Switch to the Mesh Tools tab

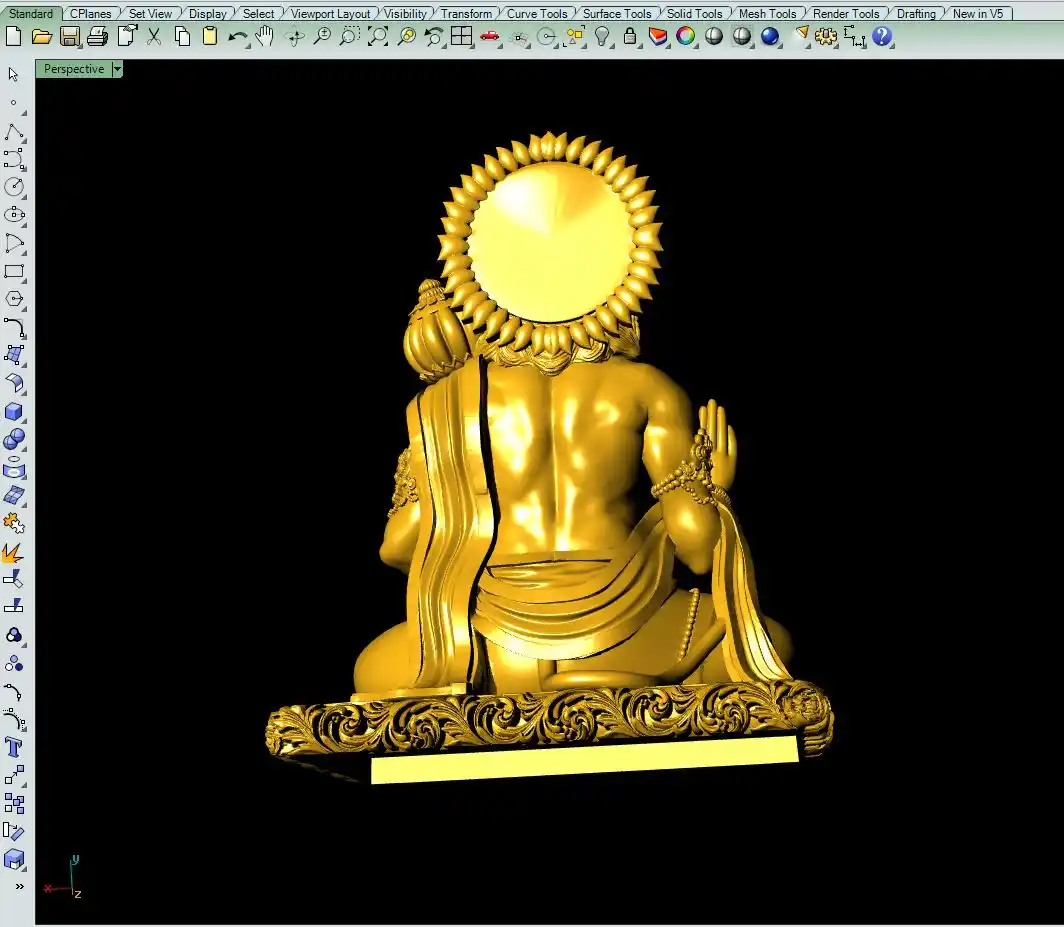point(767,14)
